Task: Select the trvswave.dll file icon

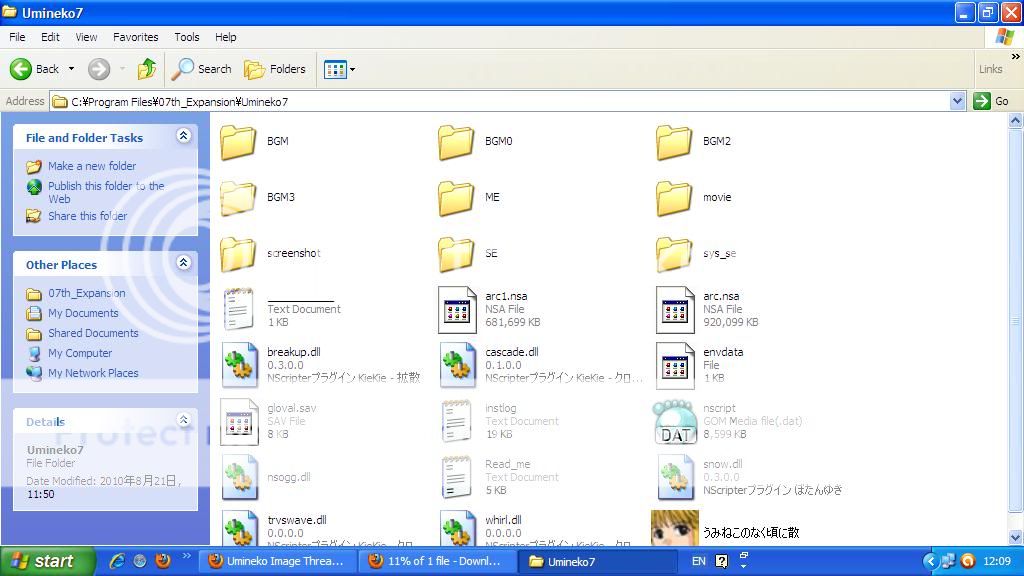Action: [x=239, y=528]
